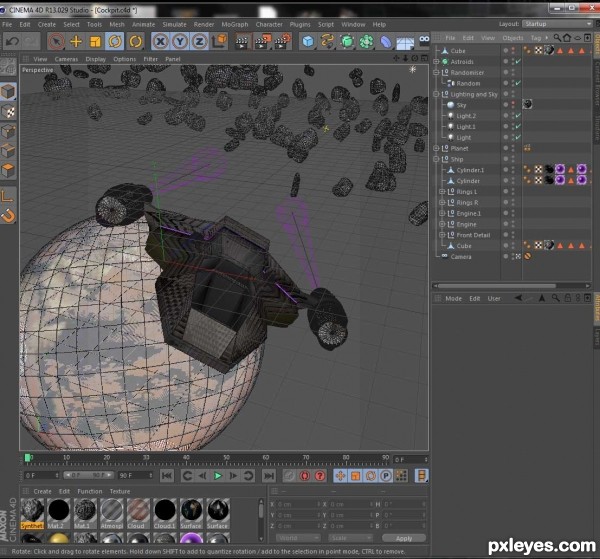The height and width of the screenshot is (559, 600).
Task: Toggle the Y axis lock
Action: coord(180,41)
